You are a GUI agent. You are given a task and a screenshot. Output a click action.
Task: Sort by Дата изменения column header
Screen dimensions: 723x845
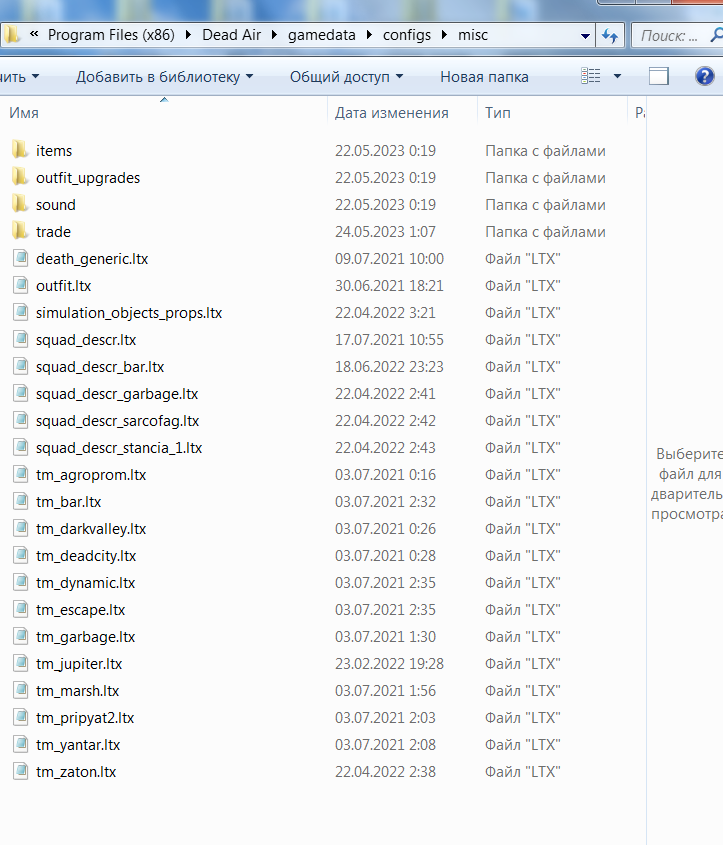click(402, 113)
